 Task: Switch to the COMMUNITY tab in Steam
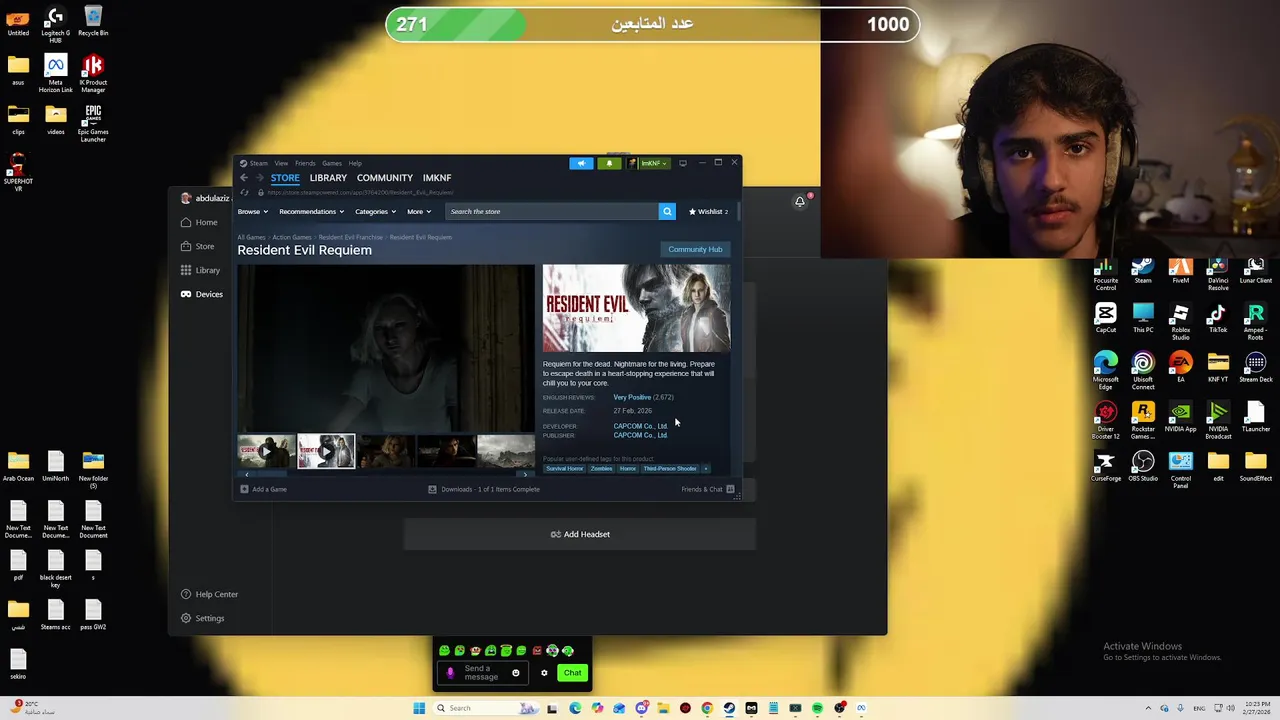385,178
